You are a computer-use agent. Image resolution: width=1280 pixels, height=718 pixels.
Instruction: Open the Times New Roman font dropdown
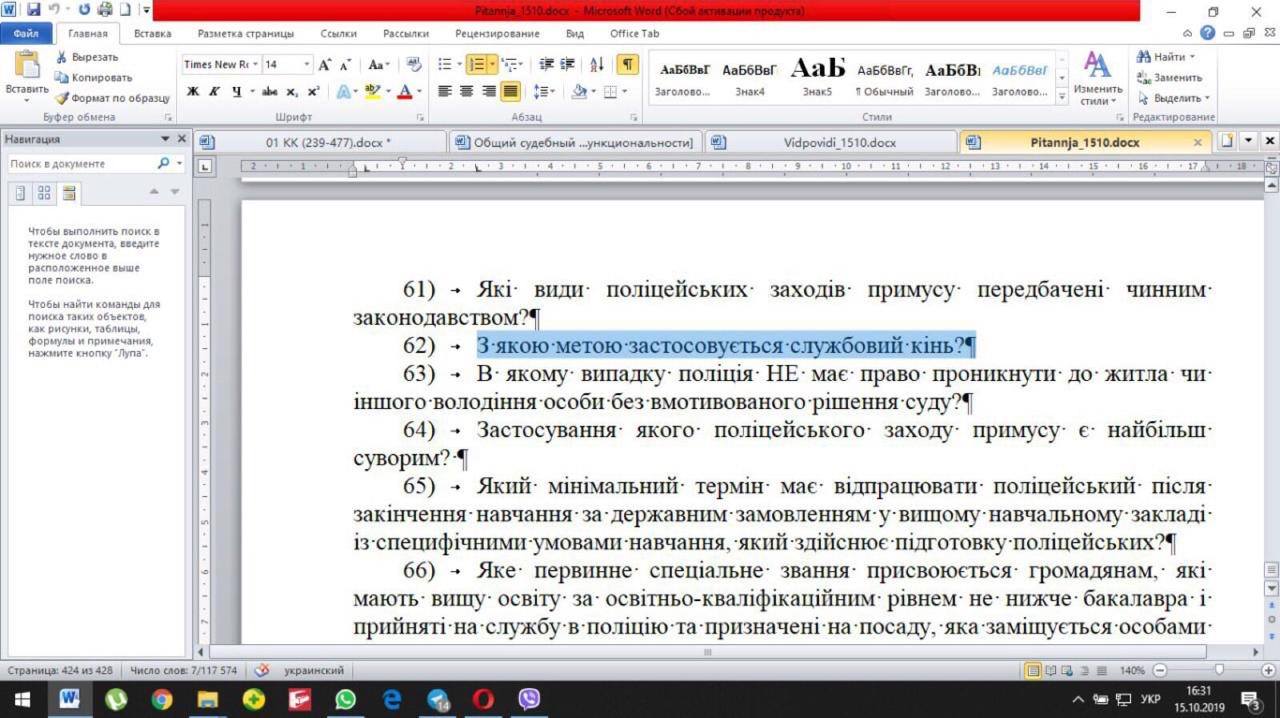click(x=256, y=65)
